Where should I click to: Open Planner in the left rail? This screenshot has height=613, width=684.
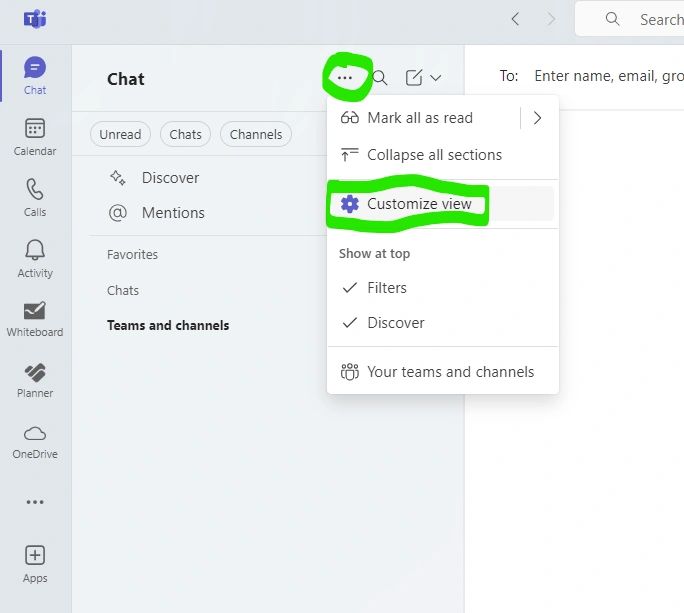[x=35, y=379]
